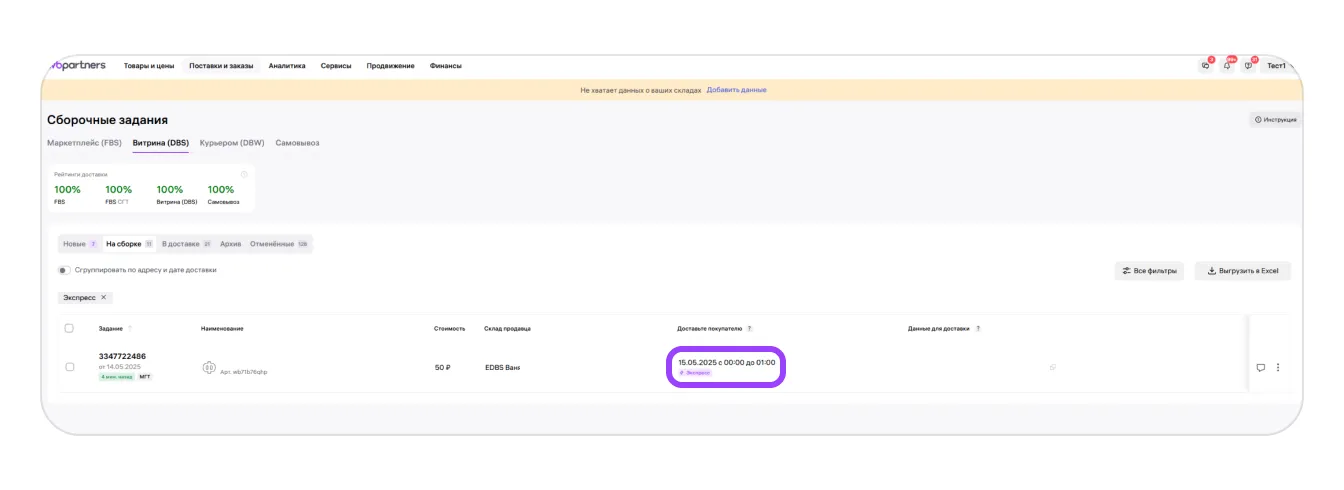Open the Поставки и заказы menu
Viewport: 1344px width, 490px height.
coord(221,66)
